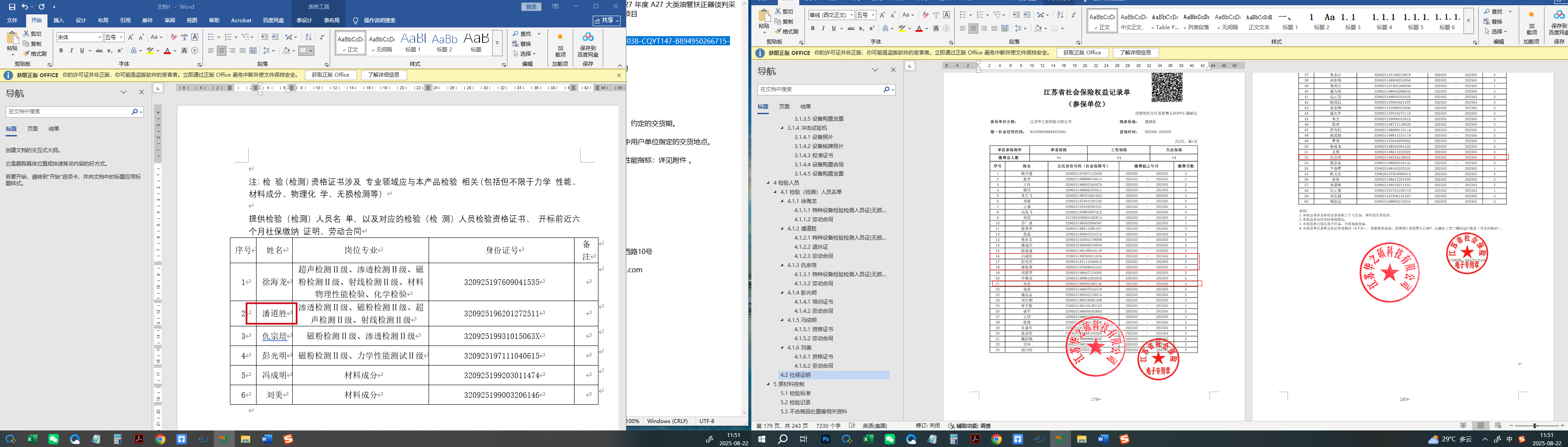
Task: Show paragraph marks in 文档1 window
Action: pos(322,37)
